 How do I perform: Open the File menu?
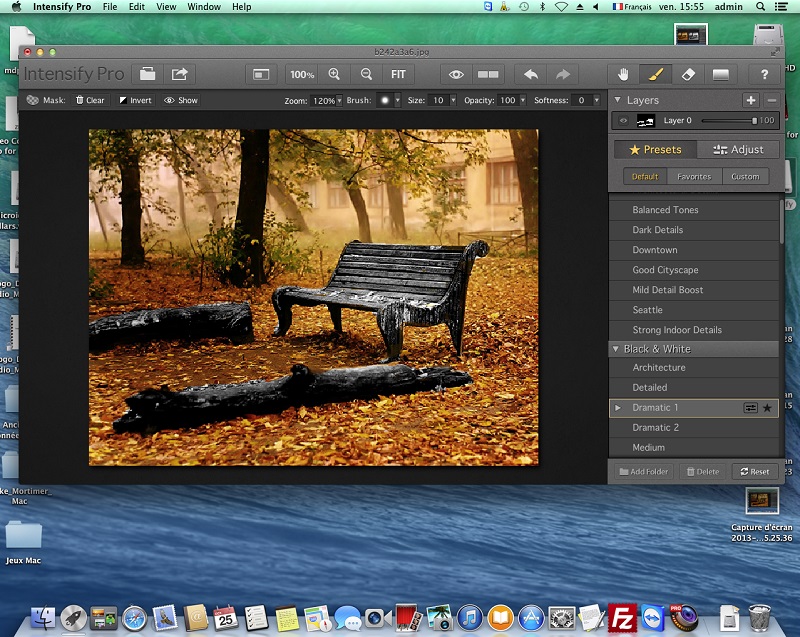coord(110,7)
